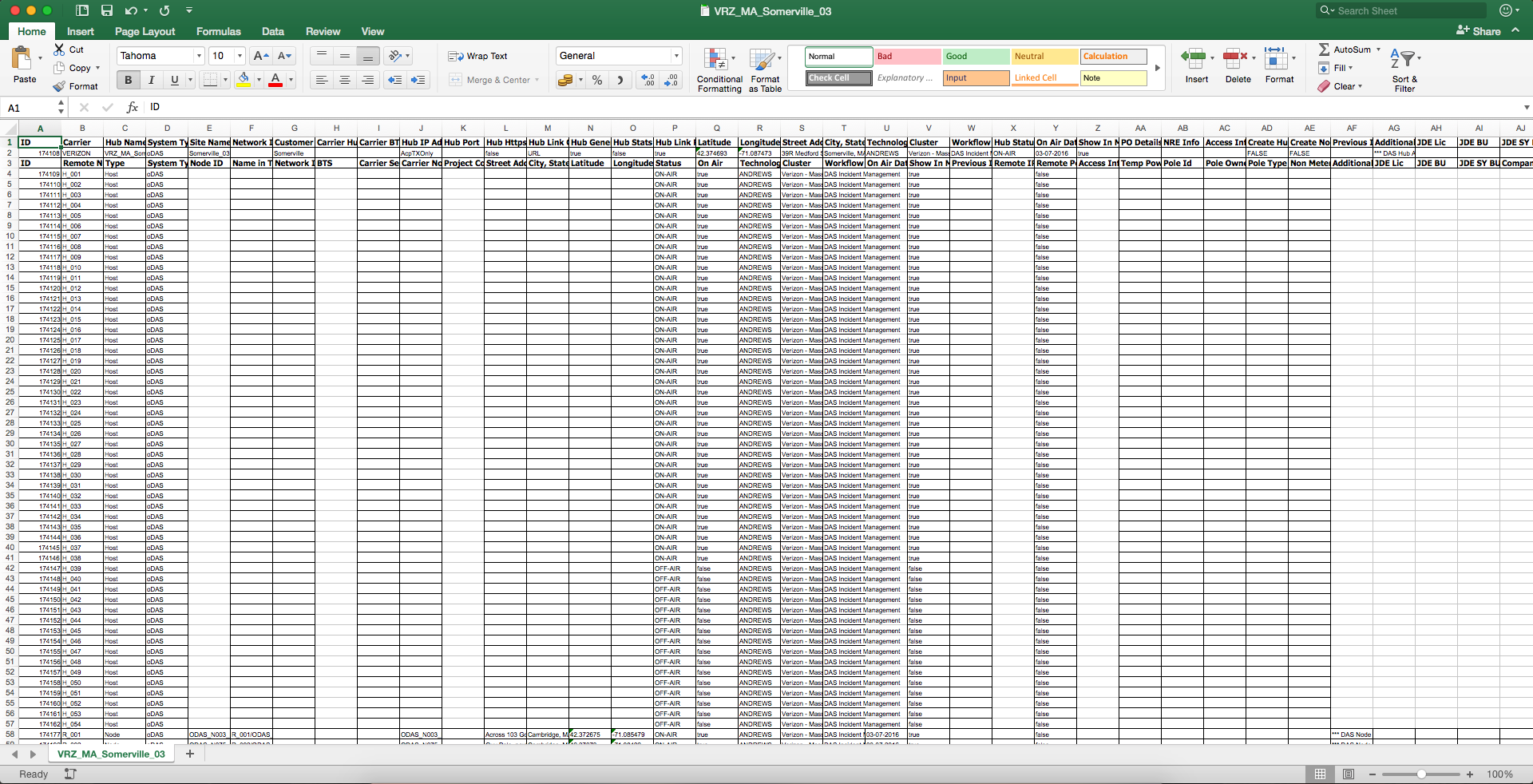Open the font size dropdown

click(x=240, y=56)
